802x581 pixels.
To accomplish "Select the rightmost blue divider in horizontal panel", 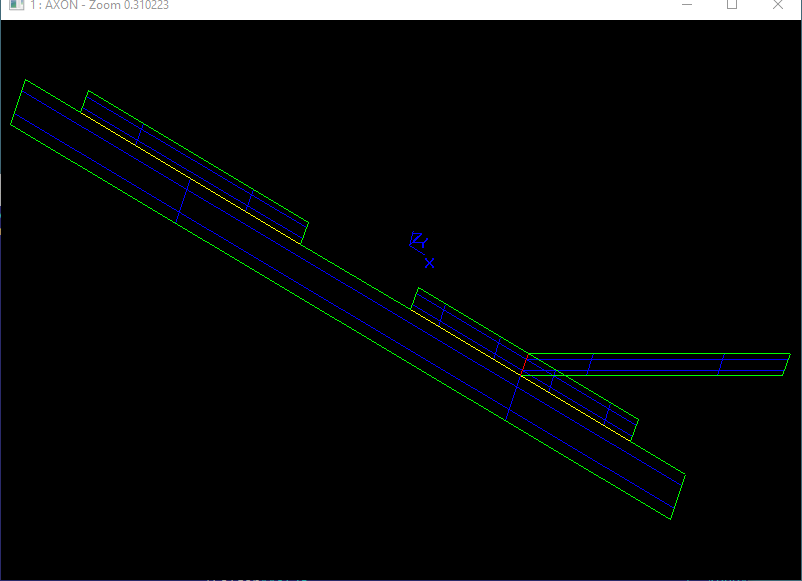I will point(720,364).
